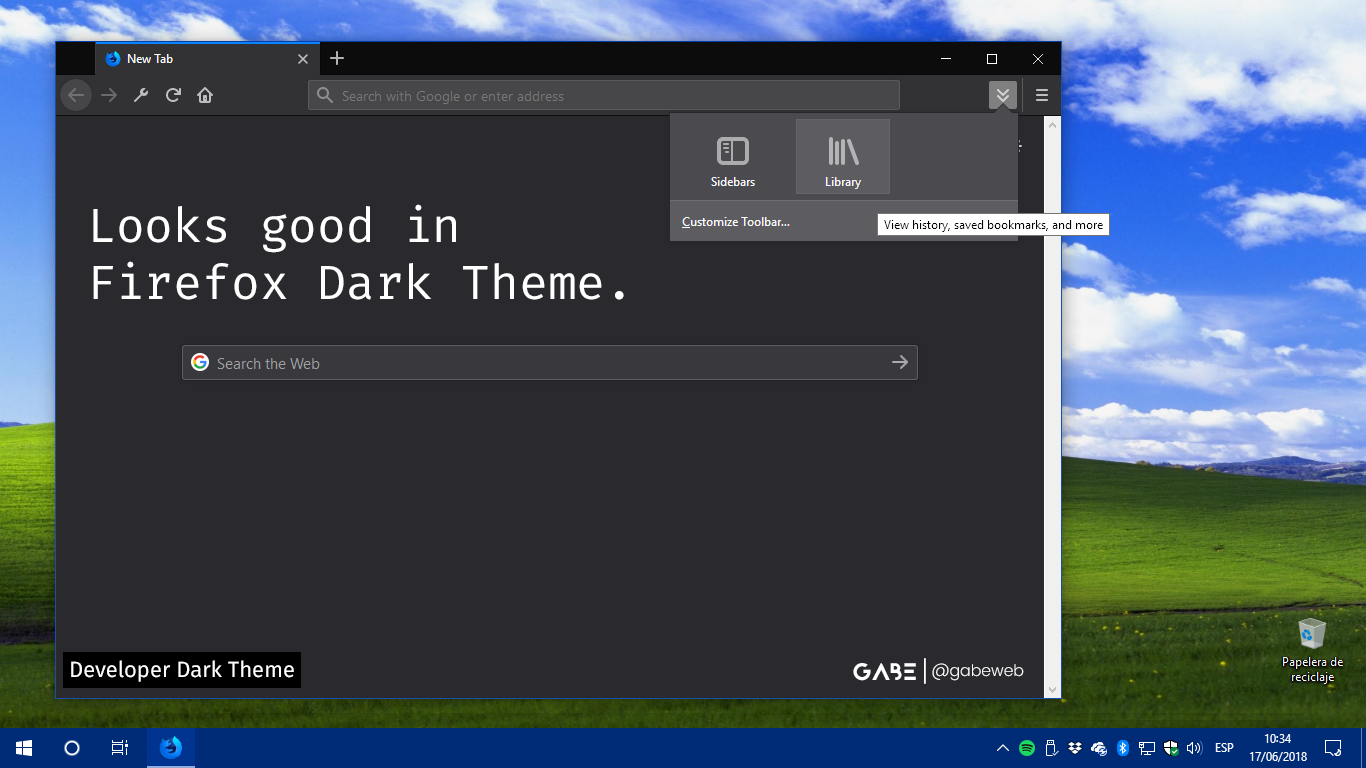The height and width of the screenshot is (768, 1366).
Task: Go to the Firefox home page
Action: tap(205, 95)
